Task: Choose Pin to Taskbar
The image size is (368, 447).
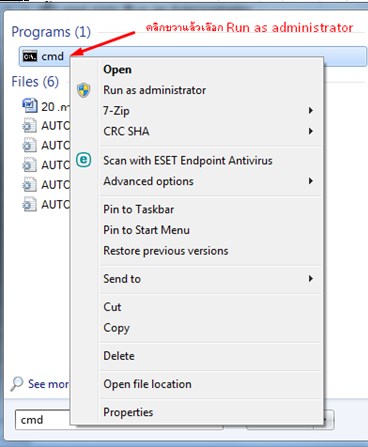Action: click(139, 209)
